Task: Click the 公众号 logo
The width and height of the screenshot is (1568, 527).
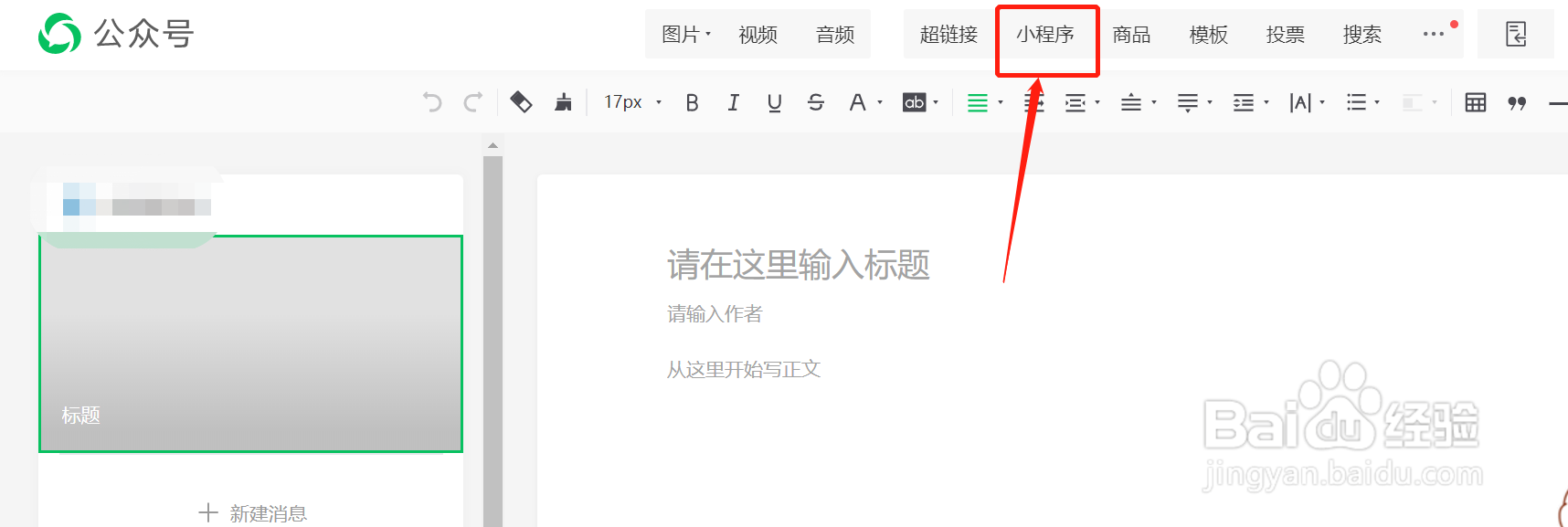Action: pyautogui.click(x=116, y=35)
